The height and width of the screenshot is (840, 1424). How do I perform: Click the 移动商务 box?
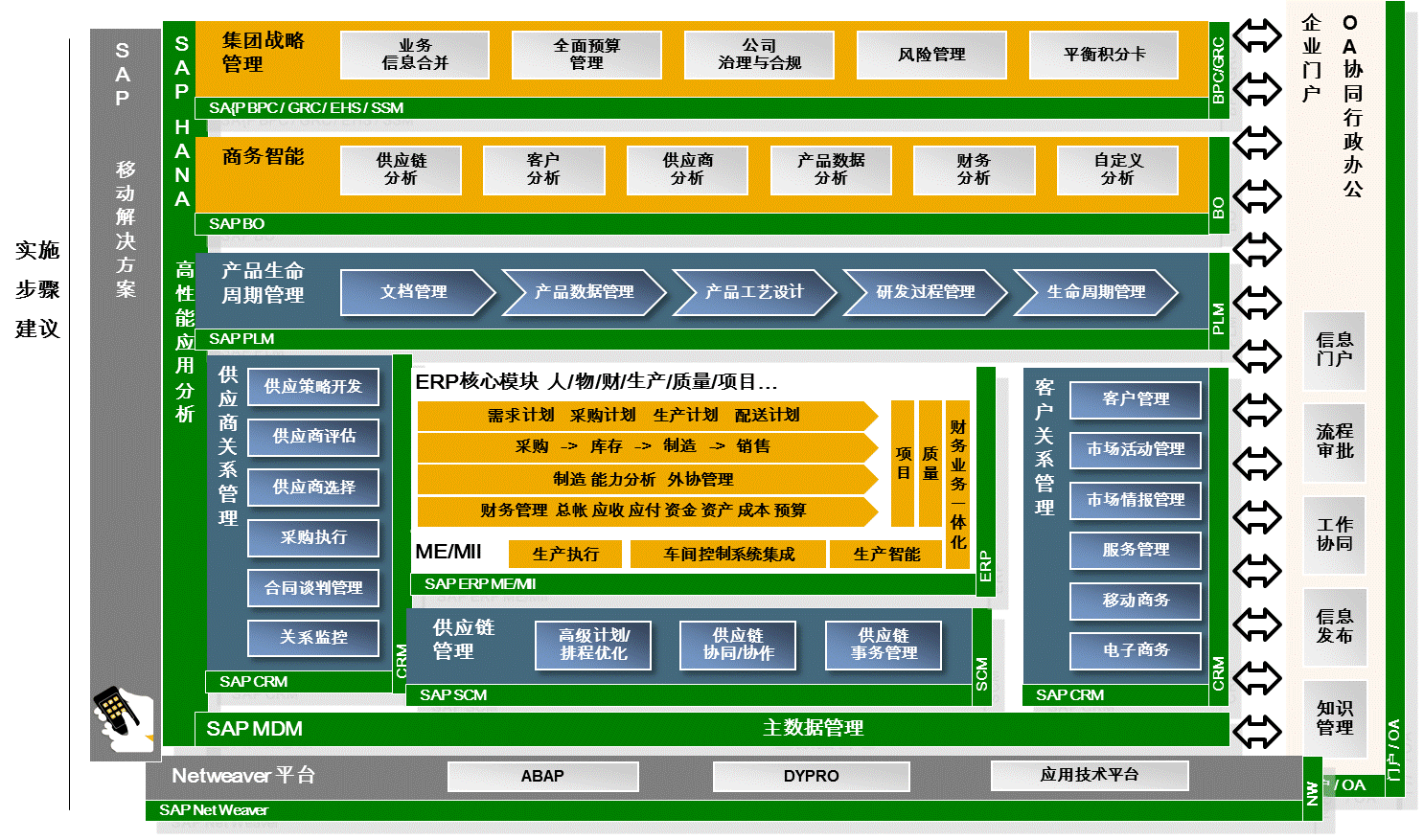point(1136,601)
